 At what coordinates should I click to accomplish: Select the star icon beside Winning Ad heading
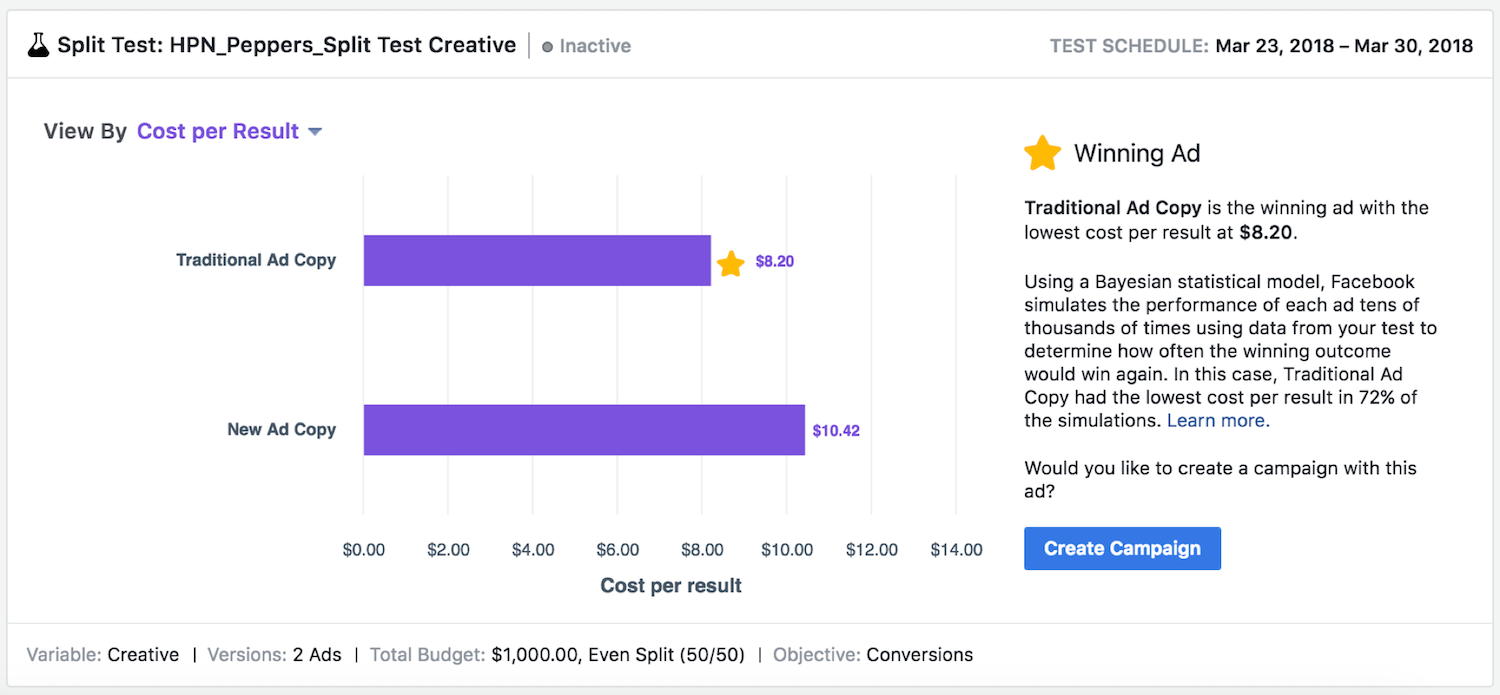(x=1042, y=152)
